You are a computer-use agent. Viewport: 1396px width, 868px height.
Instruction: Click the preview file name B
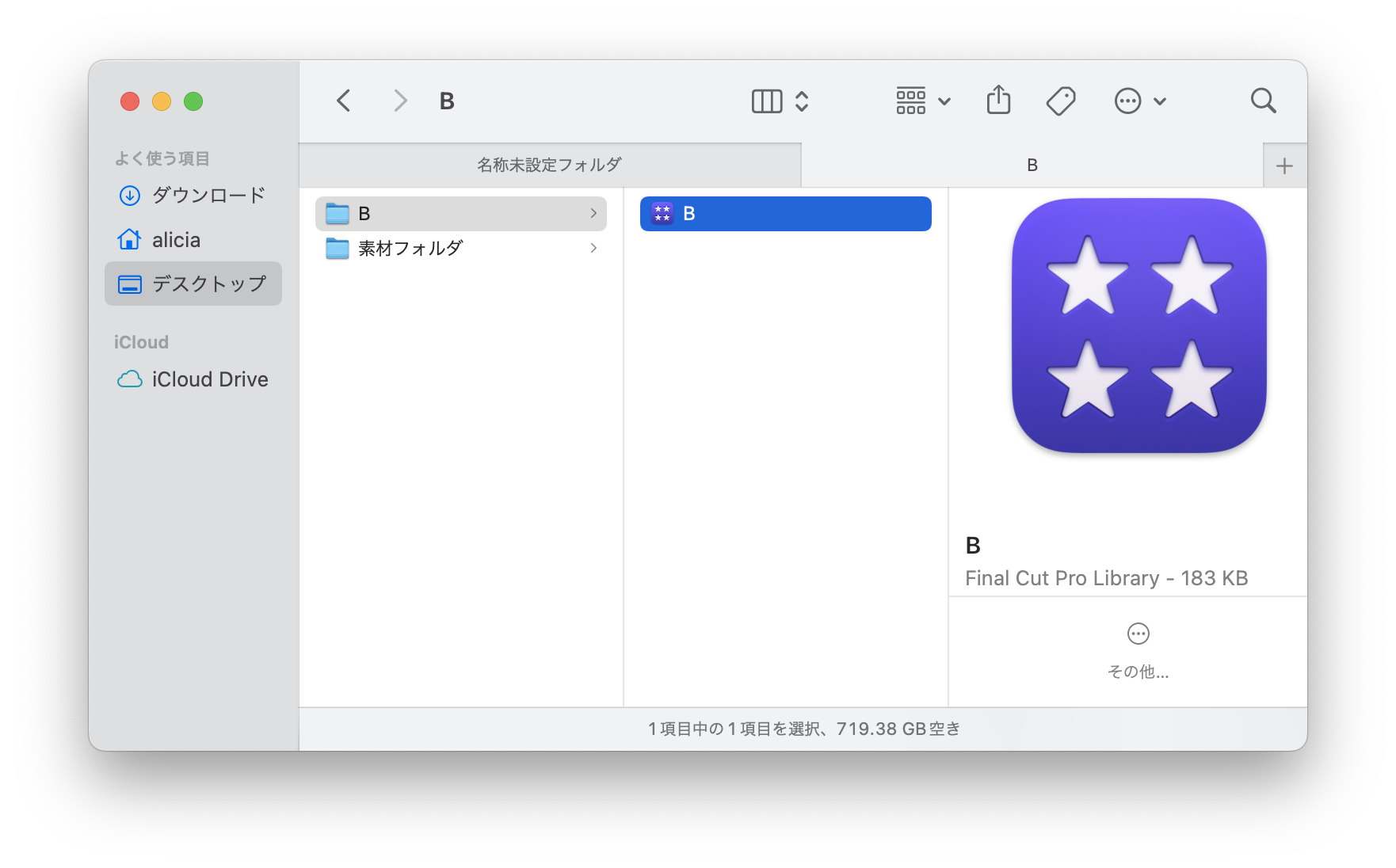pos(973,546)
